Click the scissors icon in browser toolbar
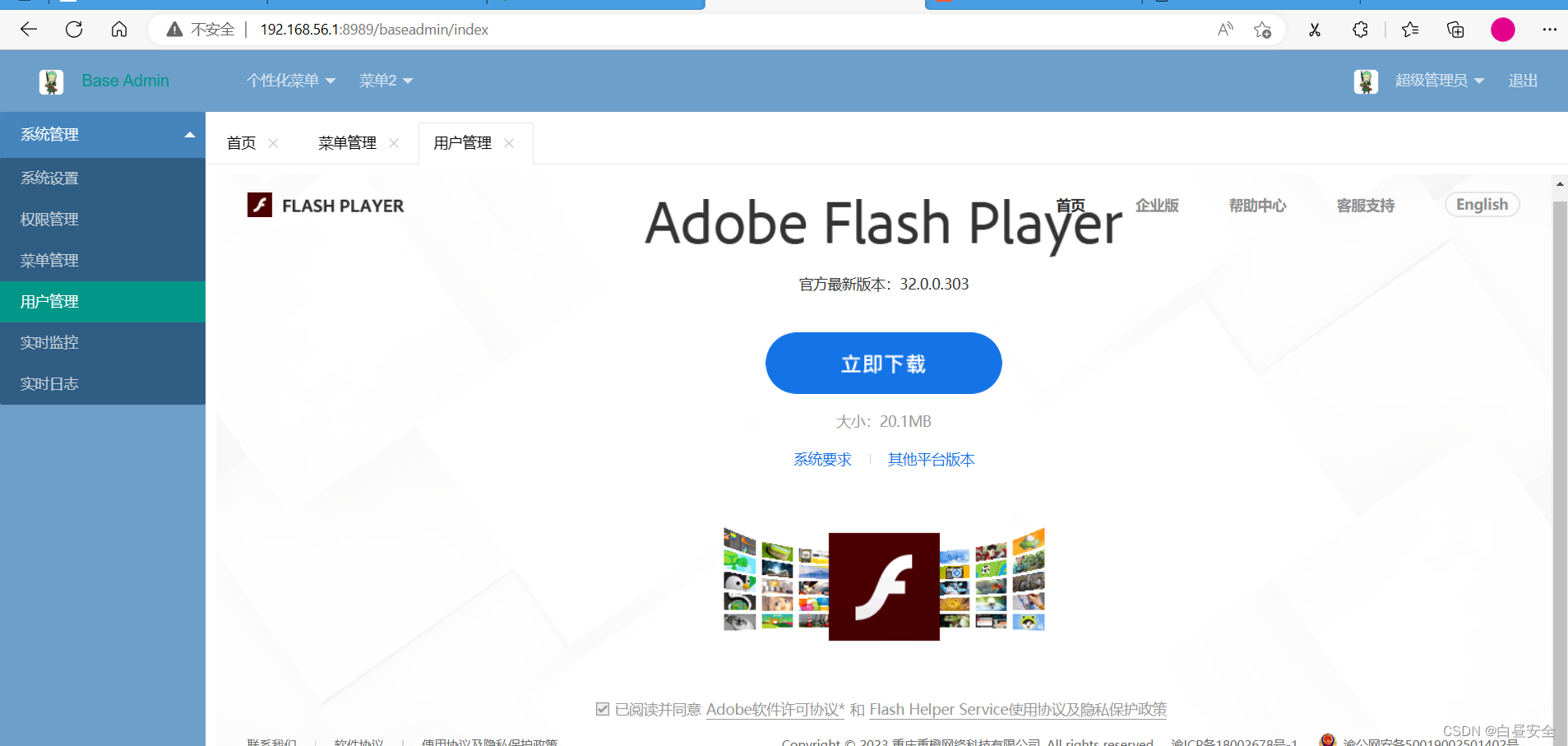 click(x=1315, y=30)
